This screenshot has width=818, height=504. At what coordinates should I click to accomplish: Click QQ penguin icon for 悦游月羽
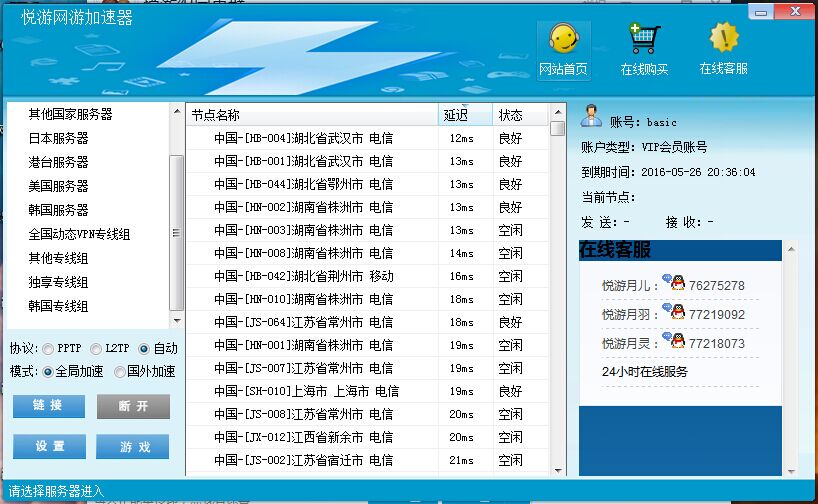(x=678, y=313)
